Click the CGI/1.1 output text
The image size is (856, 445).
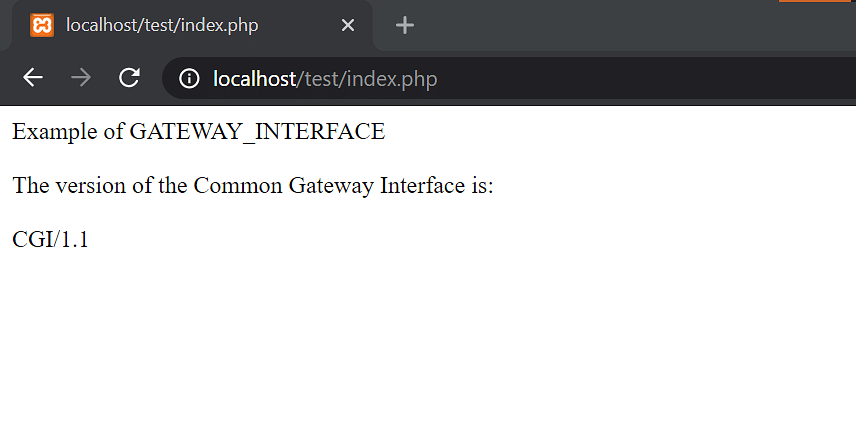[x=50, y=240]
